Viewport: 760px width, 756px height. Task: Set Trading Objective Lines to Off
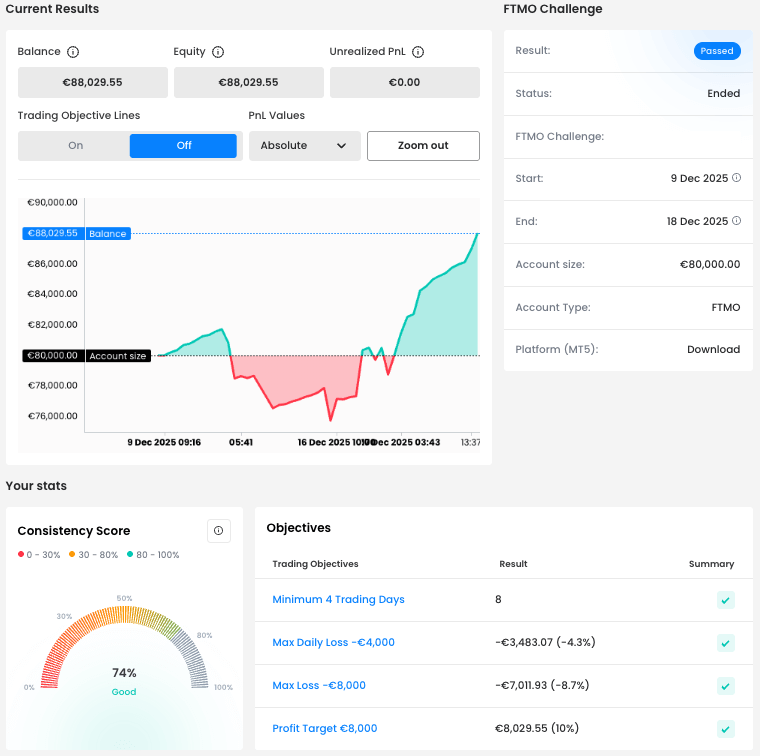pos(184,146)
